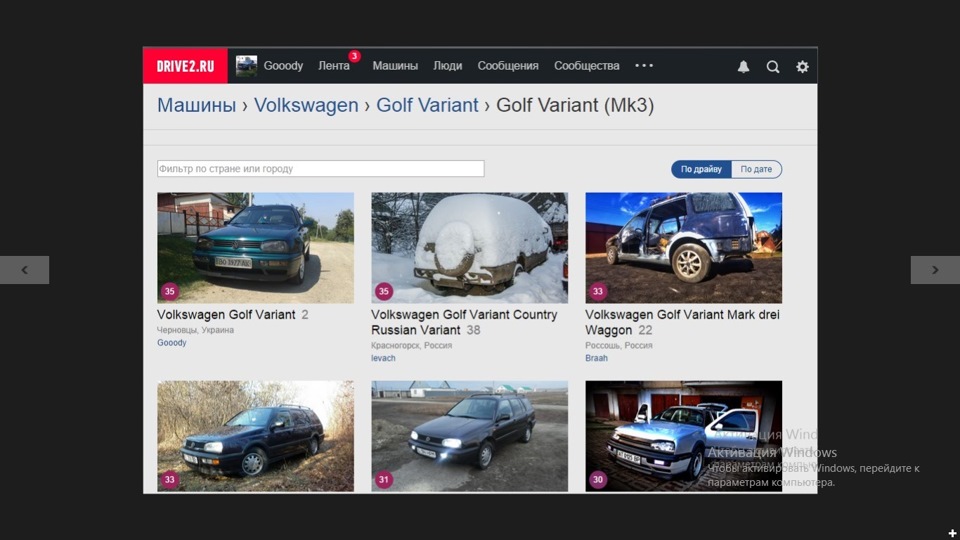The width and height of the screenshot is (960, 540).
Task: Go to previous image with left arrow
Action: [x=24, y=269]
